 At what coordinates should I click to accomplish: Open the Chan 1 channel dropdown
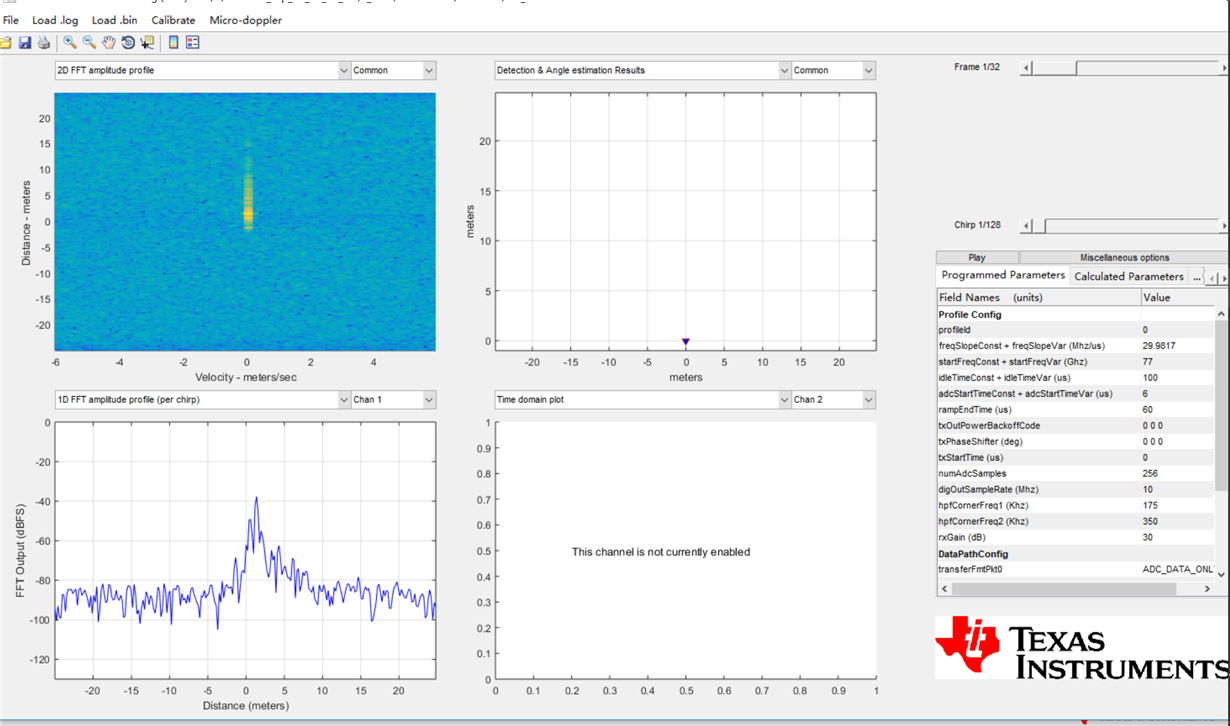click(393, 399)
